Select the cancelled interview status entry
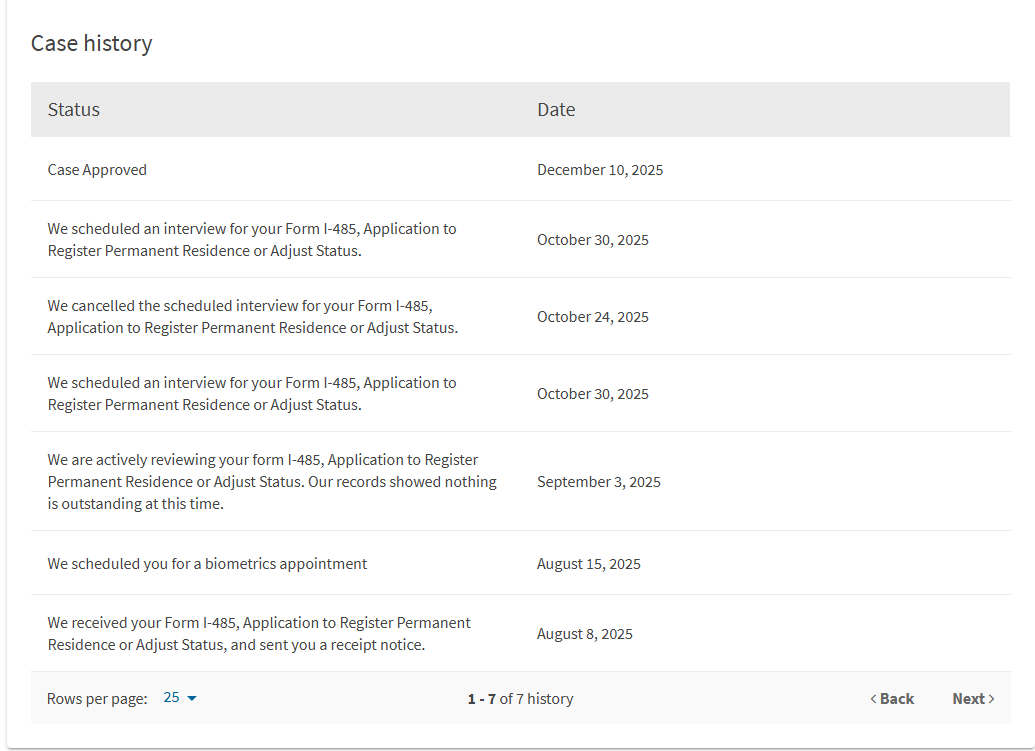 pos(252,317)
